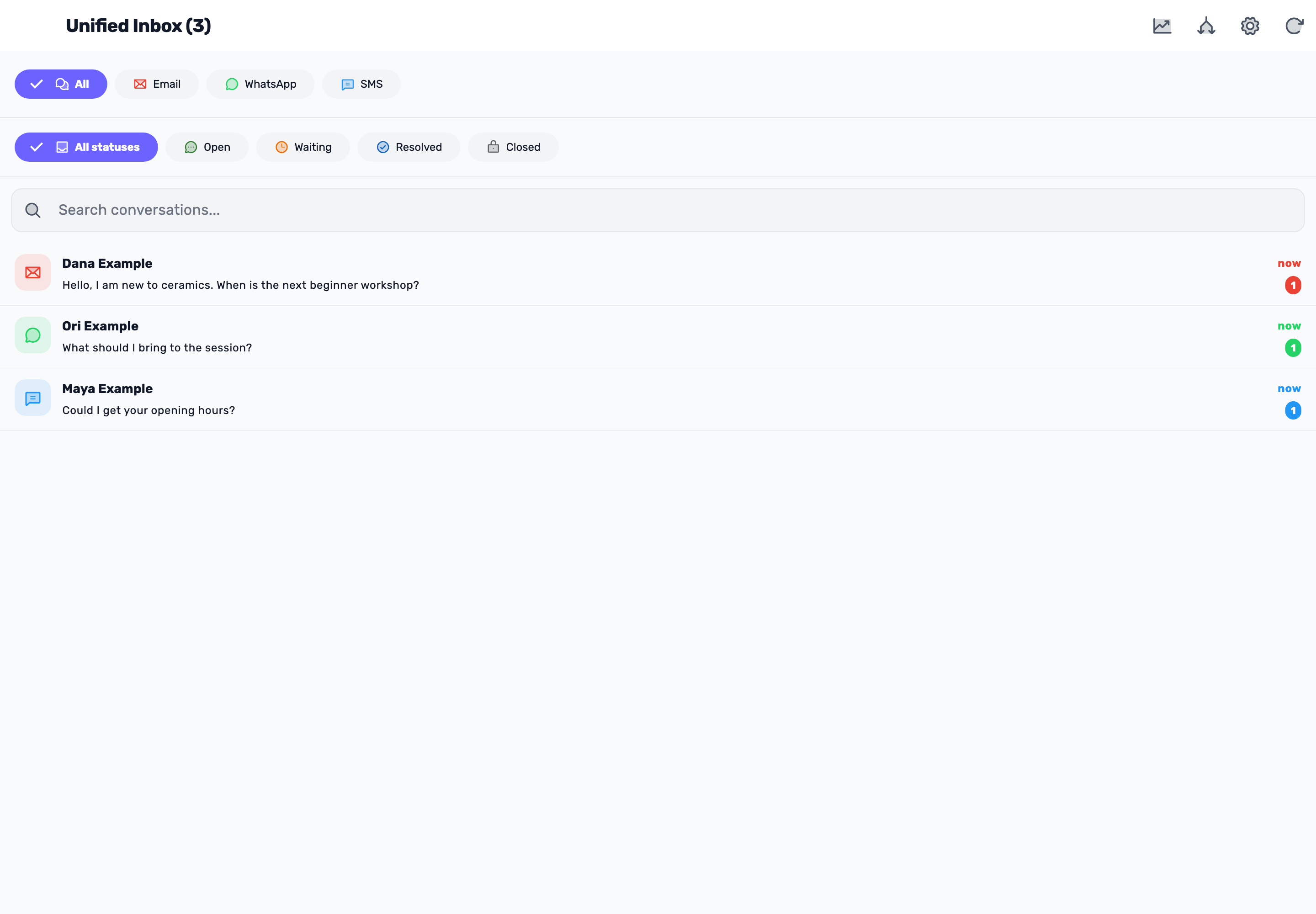Click the green unread badge for Ori Example
The width and height of the screenshot is (1316, 914).
pos(1293,348)
